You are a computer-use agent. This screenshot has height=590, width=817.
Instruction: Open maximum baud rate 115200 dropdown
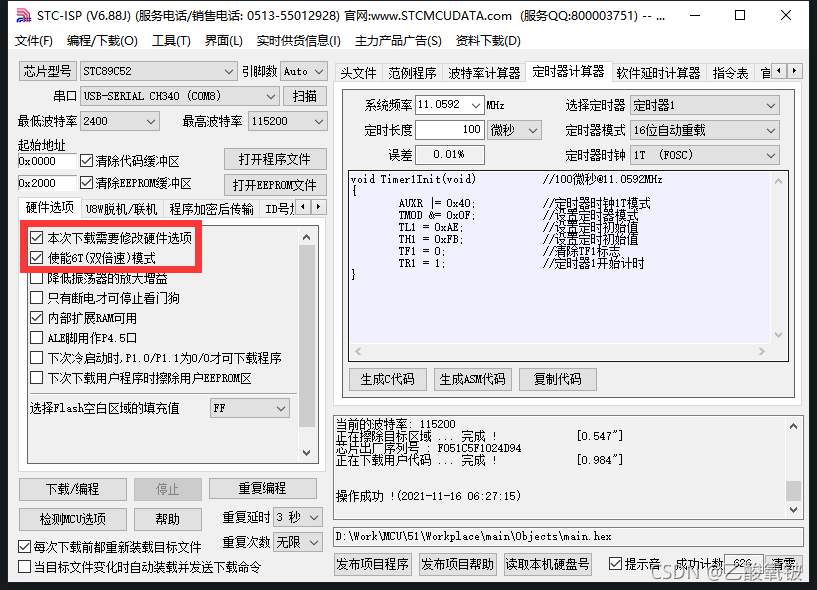(288, 121)
